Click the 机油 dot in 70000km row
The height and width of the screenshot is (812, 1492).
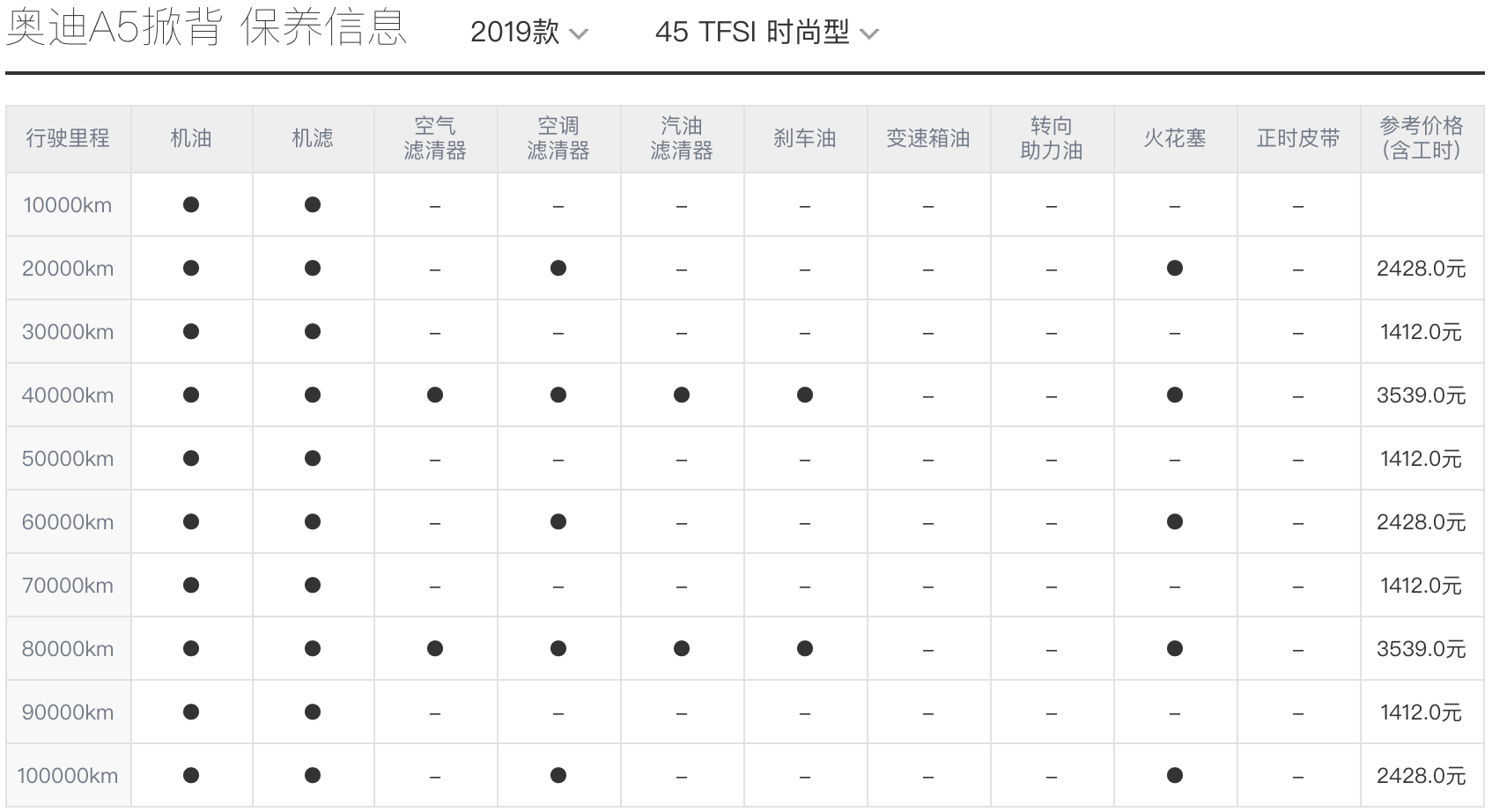(x=191, y=586)
